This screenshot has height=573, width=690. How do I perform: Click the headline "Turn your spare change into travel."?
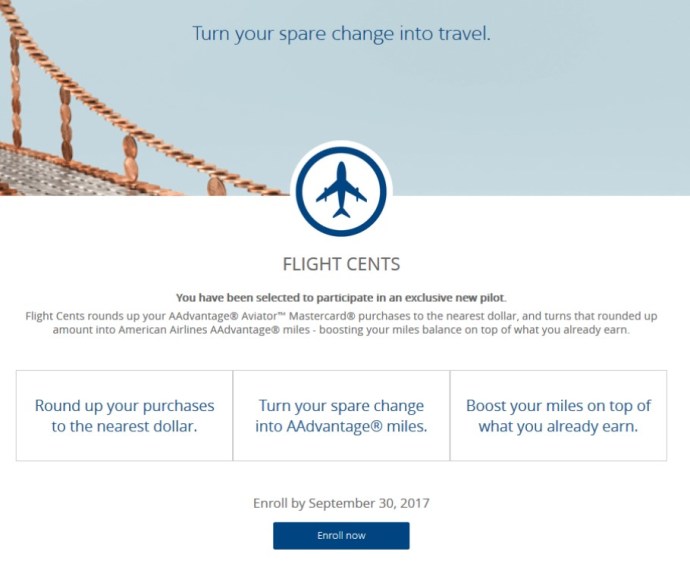pos(341,34)
